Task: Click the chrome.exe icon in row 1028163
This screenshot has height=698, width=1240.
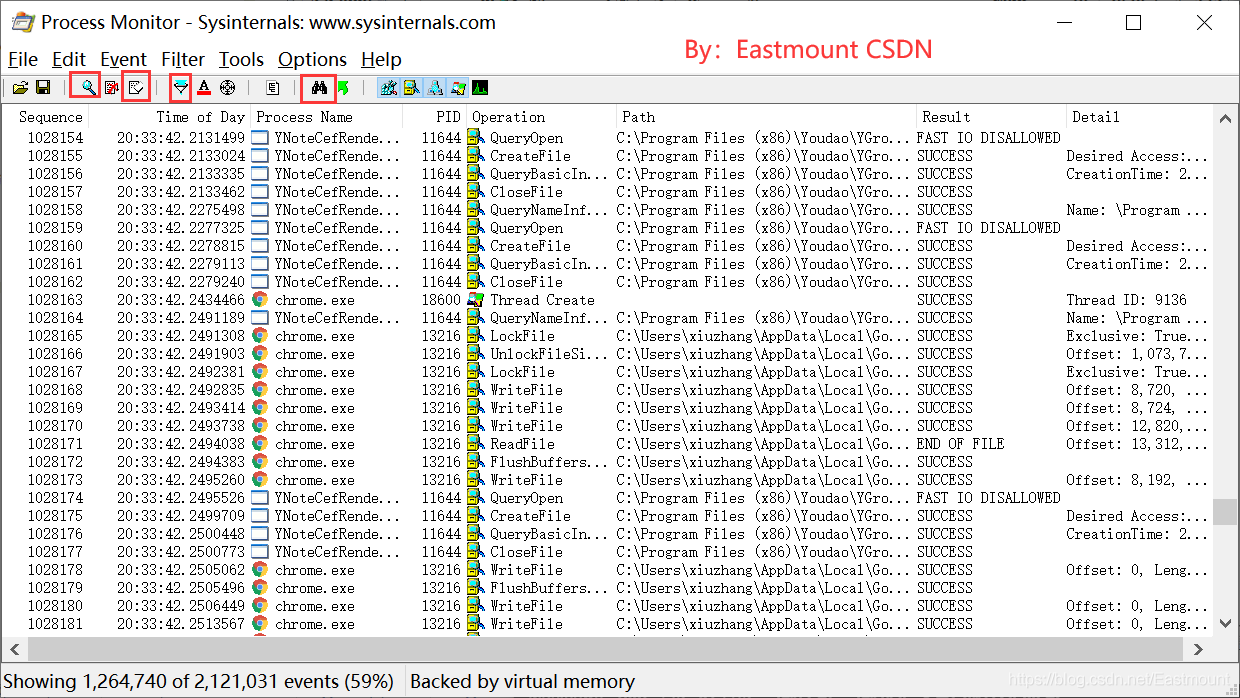Action: pyautogui.click(x=260, y=300)
